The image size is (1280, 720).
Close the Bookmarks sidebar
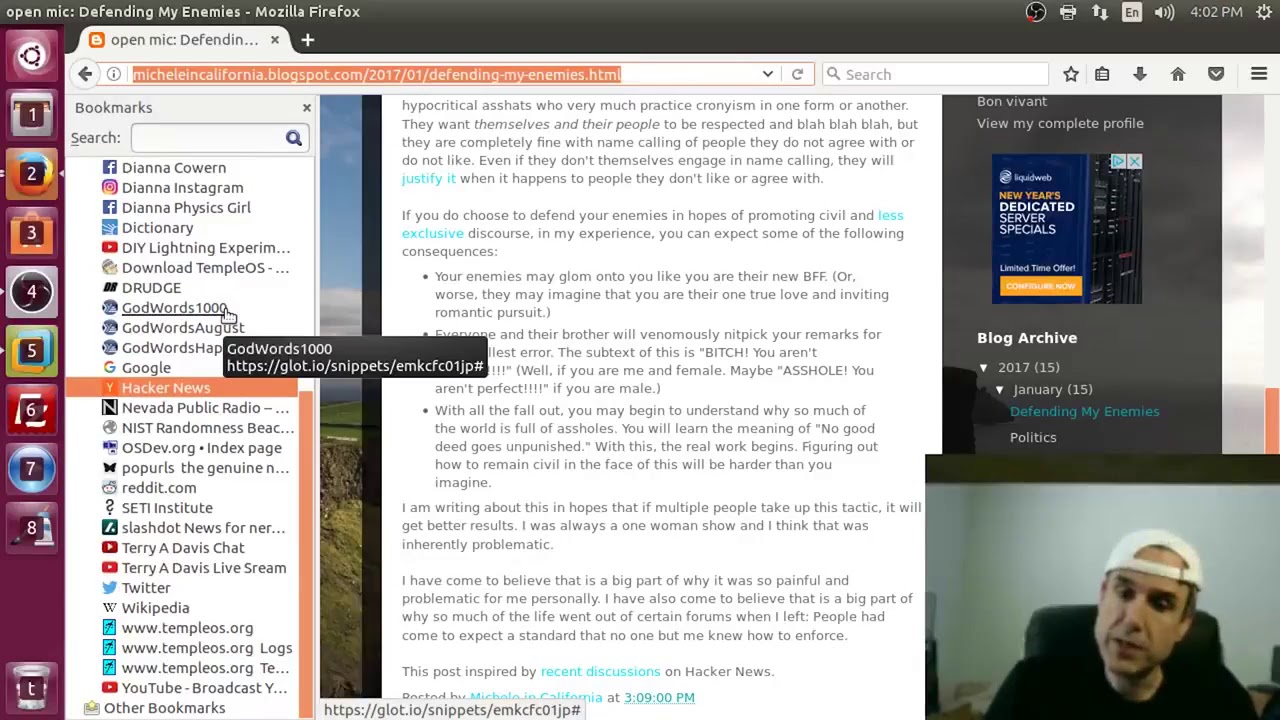tap(307, 107)
